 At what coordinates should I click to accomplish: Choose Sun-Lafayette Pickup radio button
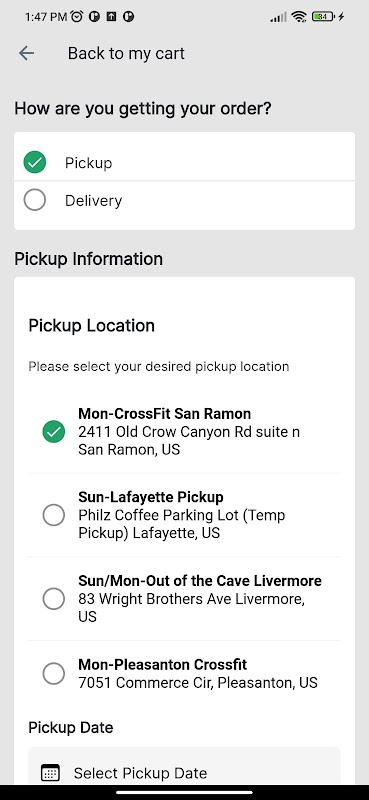tap(54, 515)
